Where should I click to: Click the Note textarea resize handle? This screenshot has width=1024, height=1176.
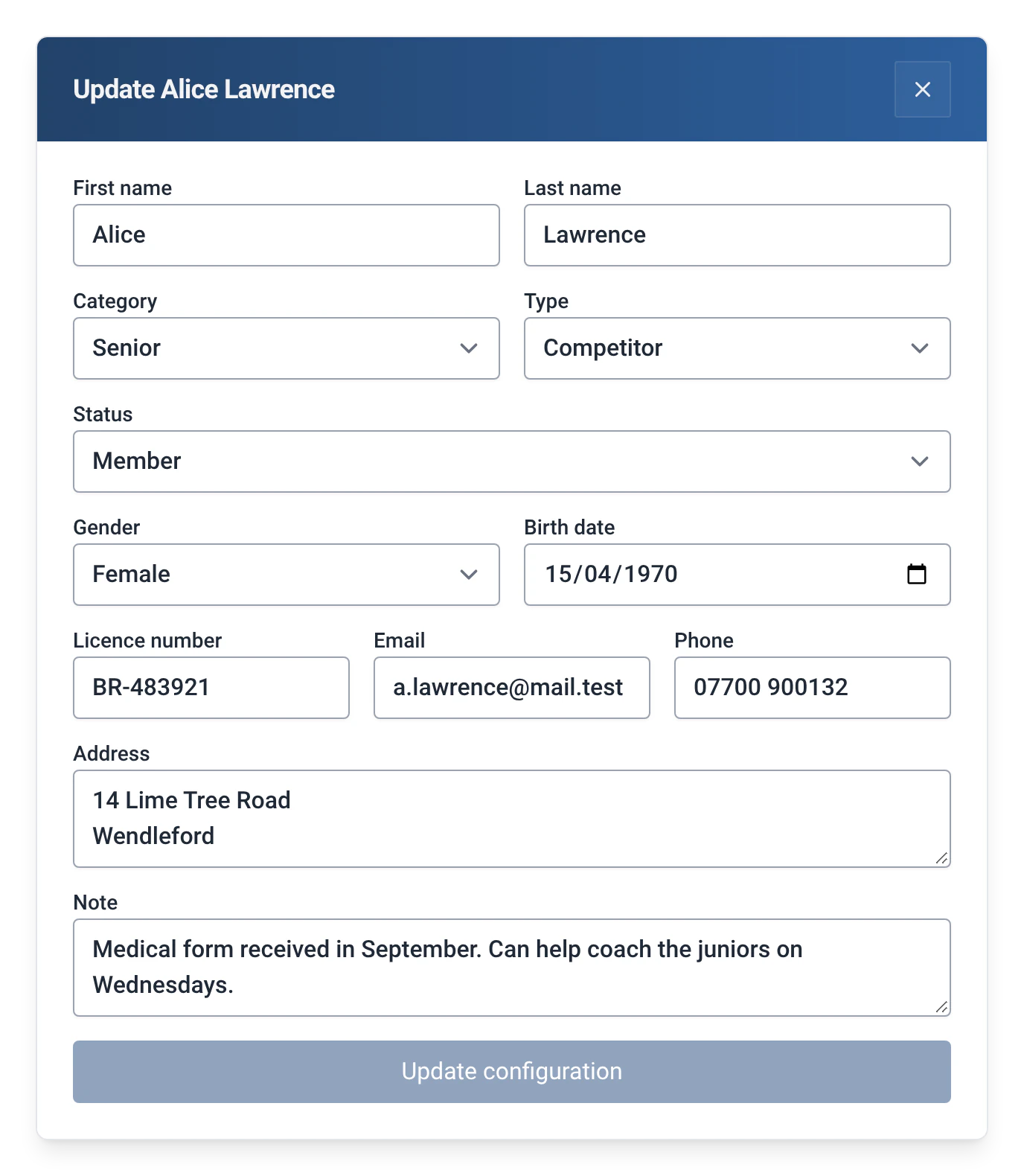click(x=941, y=1007)
